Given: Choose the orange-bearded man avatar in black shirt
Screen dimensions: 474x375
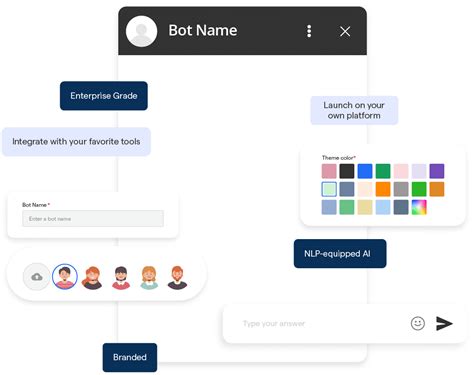Looking at the screenshot, I should click(177, 277).
